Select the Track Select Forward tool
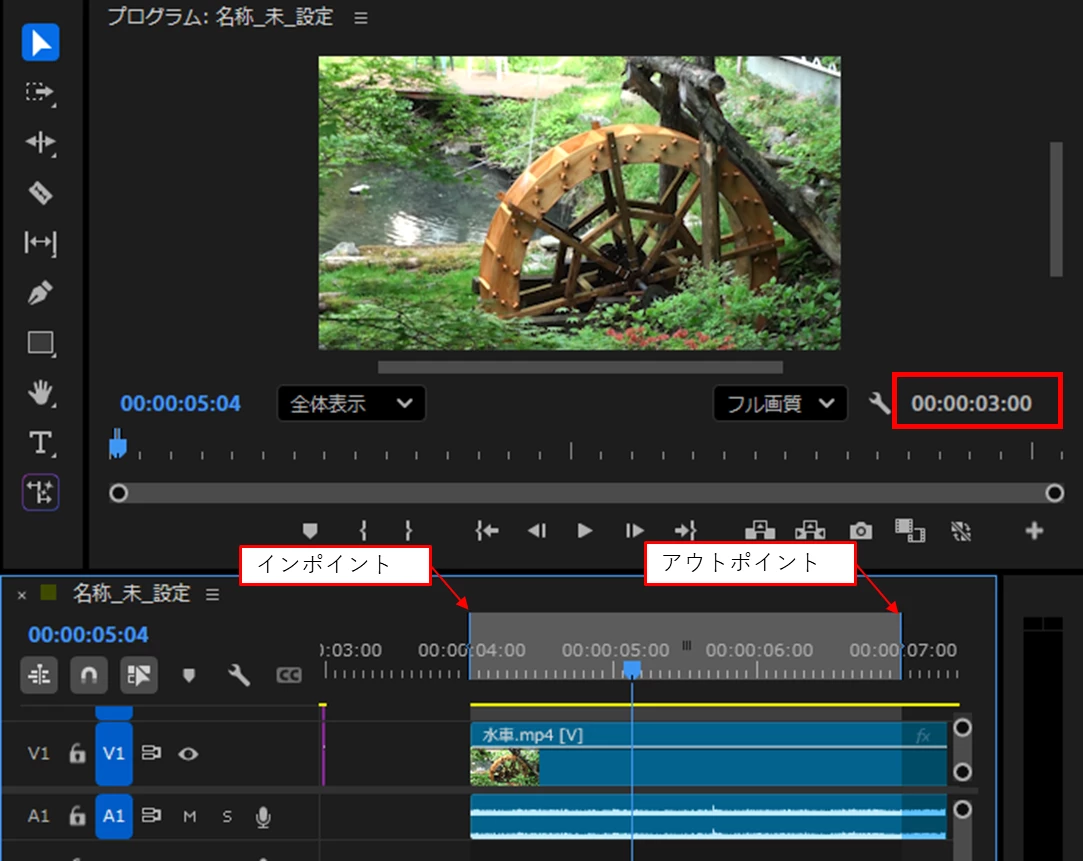The height and width of the screenshot is (861, 1083). (x=40, y=93)
